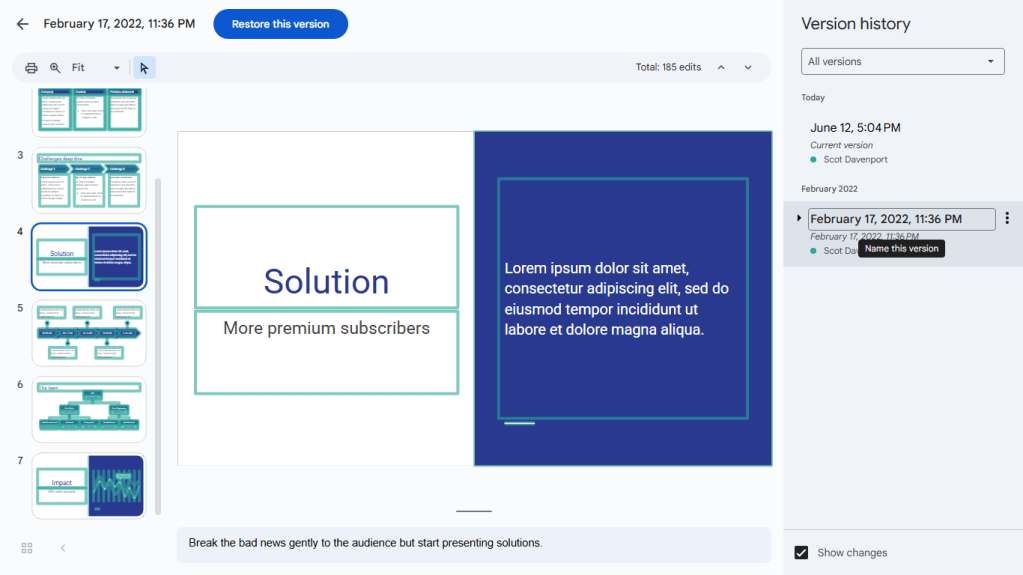1023x575 pixels.
Task: Open the grid view icon
Action: (27, 548)
